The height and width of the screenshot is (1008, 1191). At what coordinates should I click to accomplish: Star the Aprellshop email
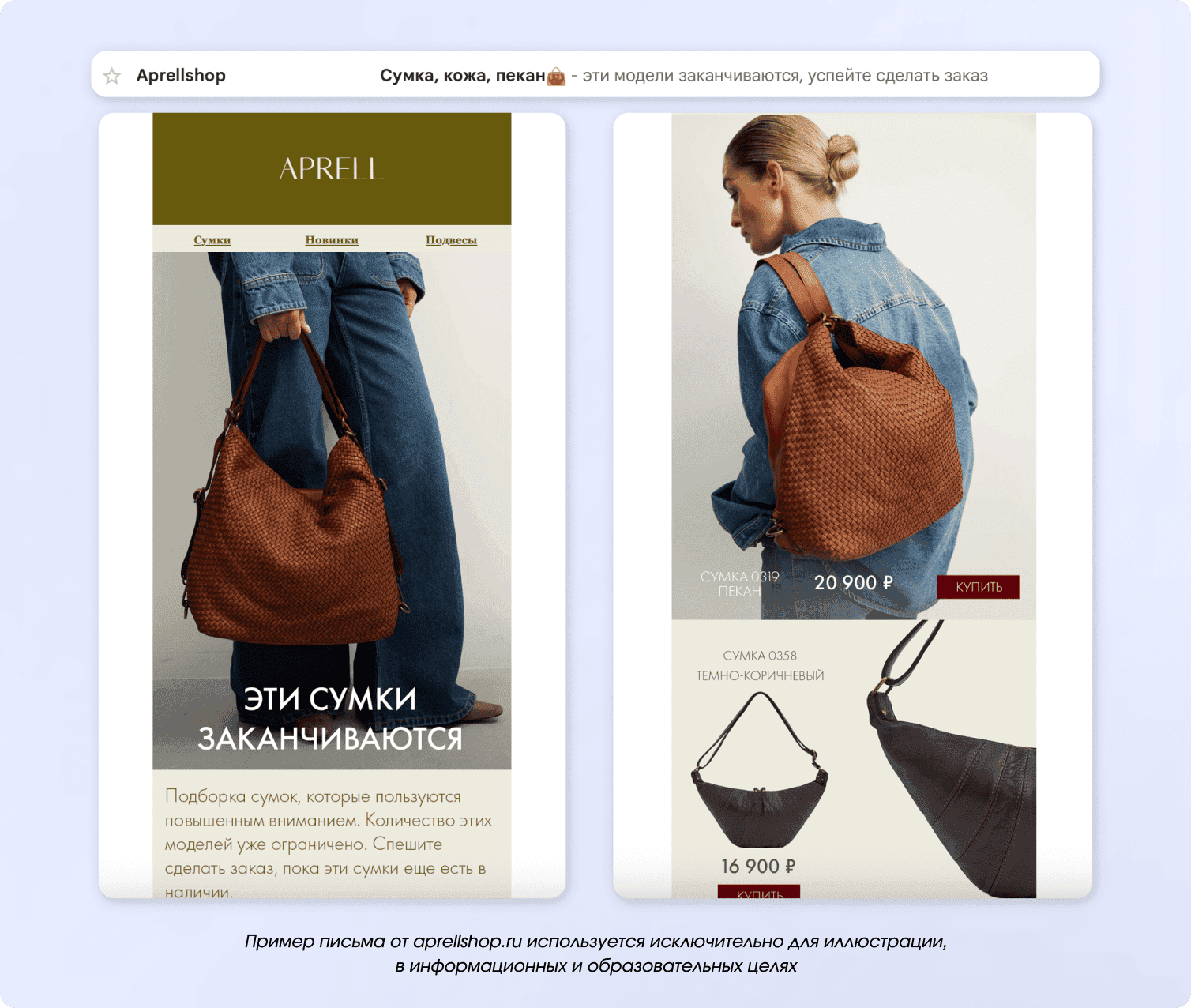click(x=112, y=76)
